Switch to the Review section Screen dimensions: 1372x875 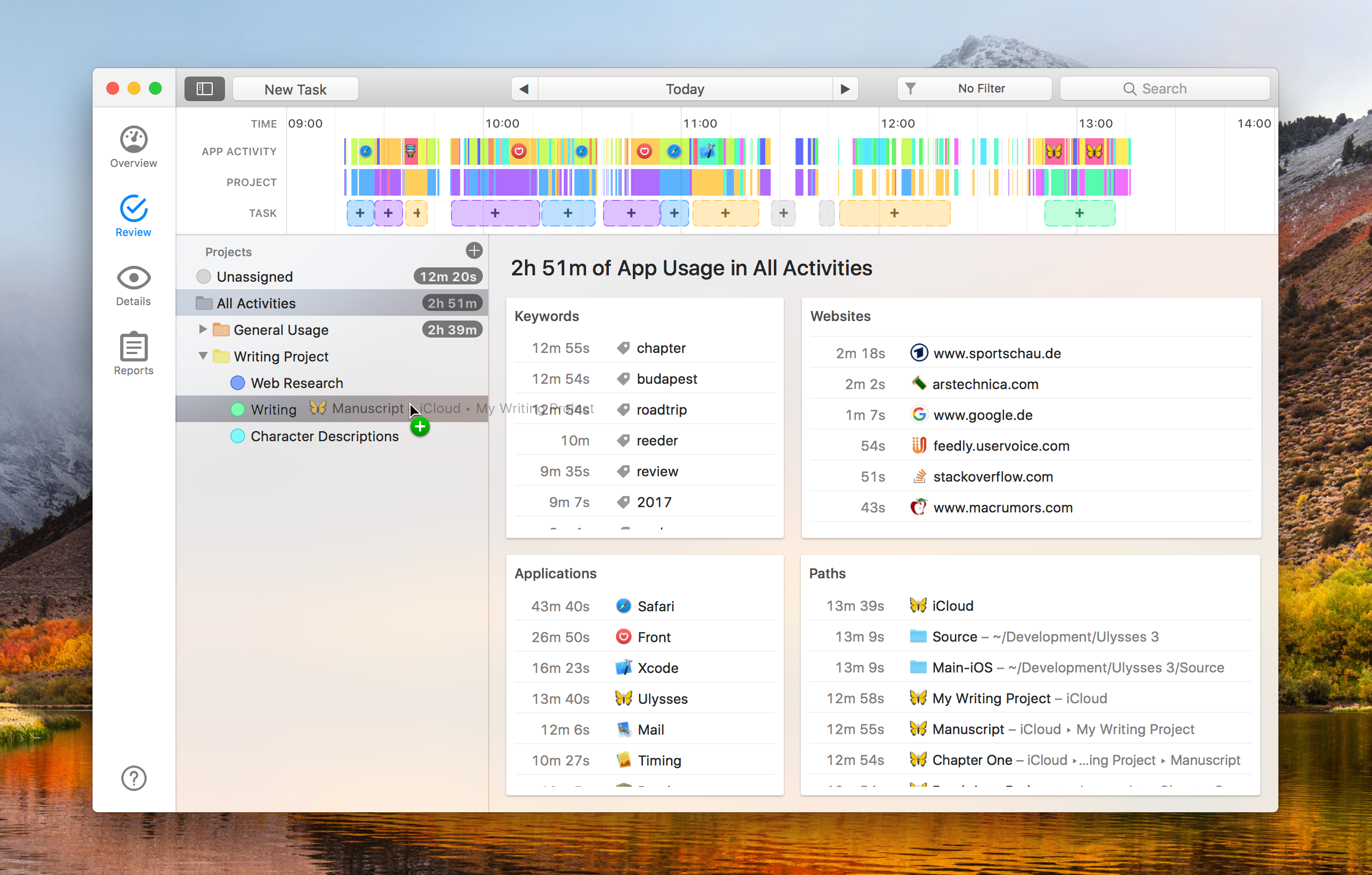tap(133, 216)
